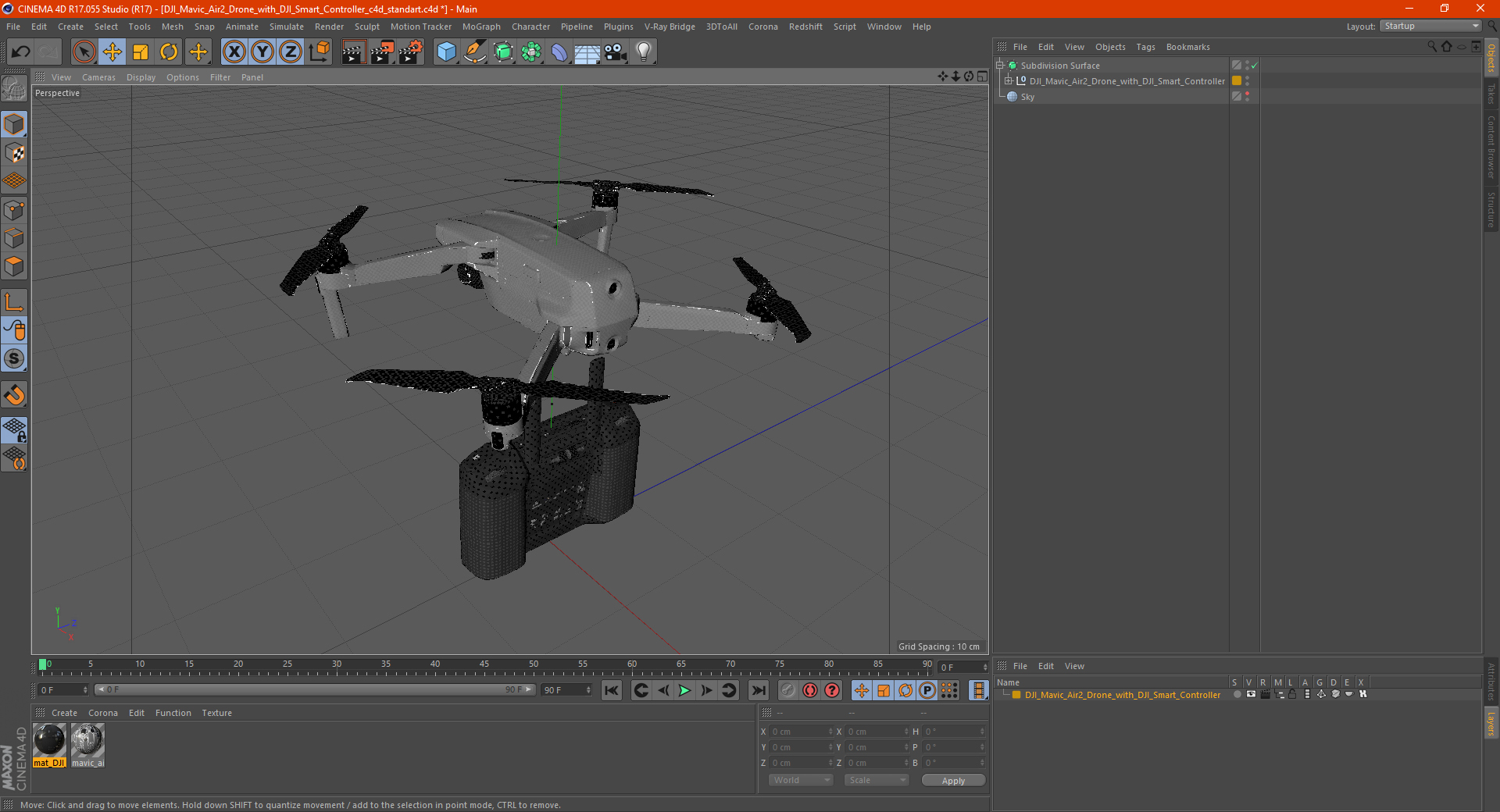This screenshot has width=1500, height=812.
Task: Toggle Subdivision Surface enable checkmark
Action: (1254, 66)
